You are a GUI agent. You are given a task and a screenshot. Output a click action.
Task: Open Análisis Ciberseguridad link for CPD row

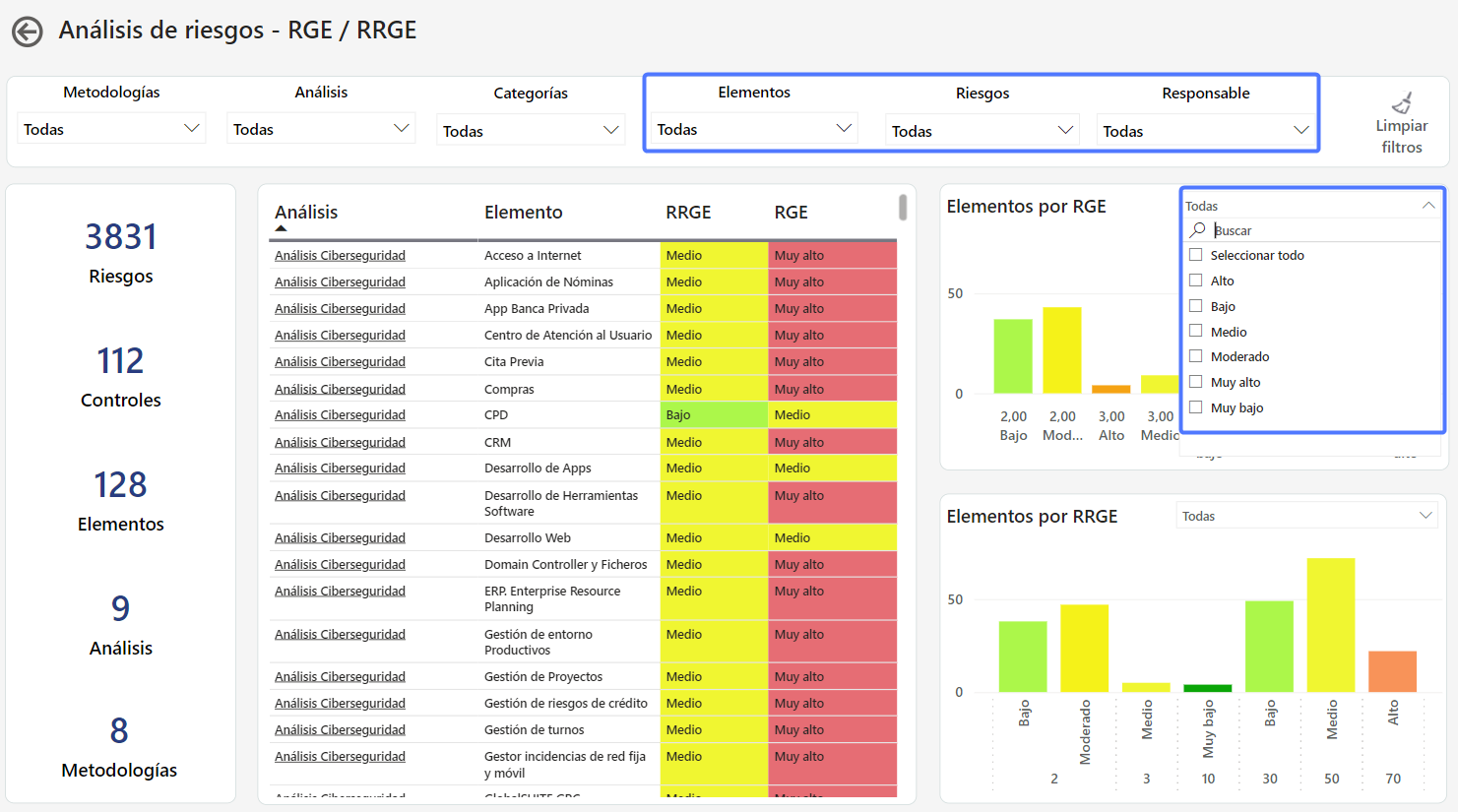pos(340,415)
